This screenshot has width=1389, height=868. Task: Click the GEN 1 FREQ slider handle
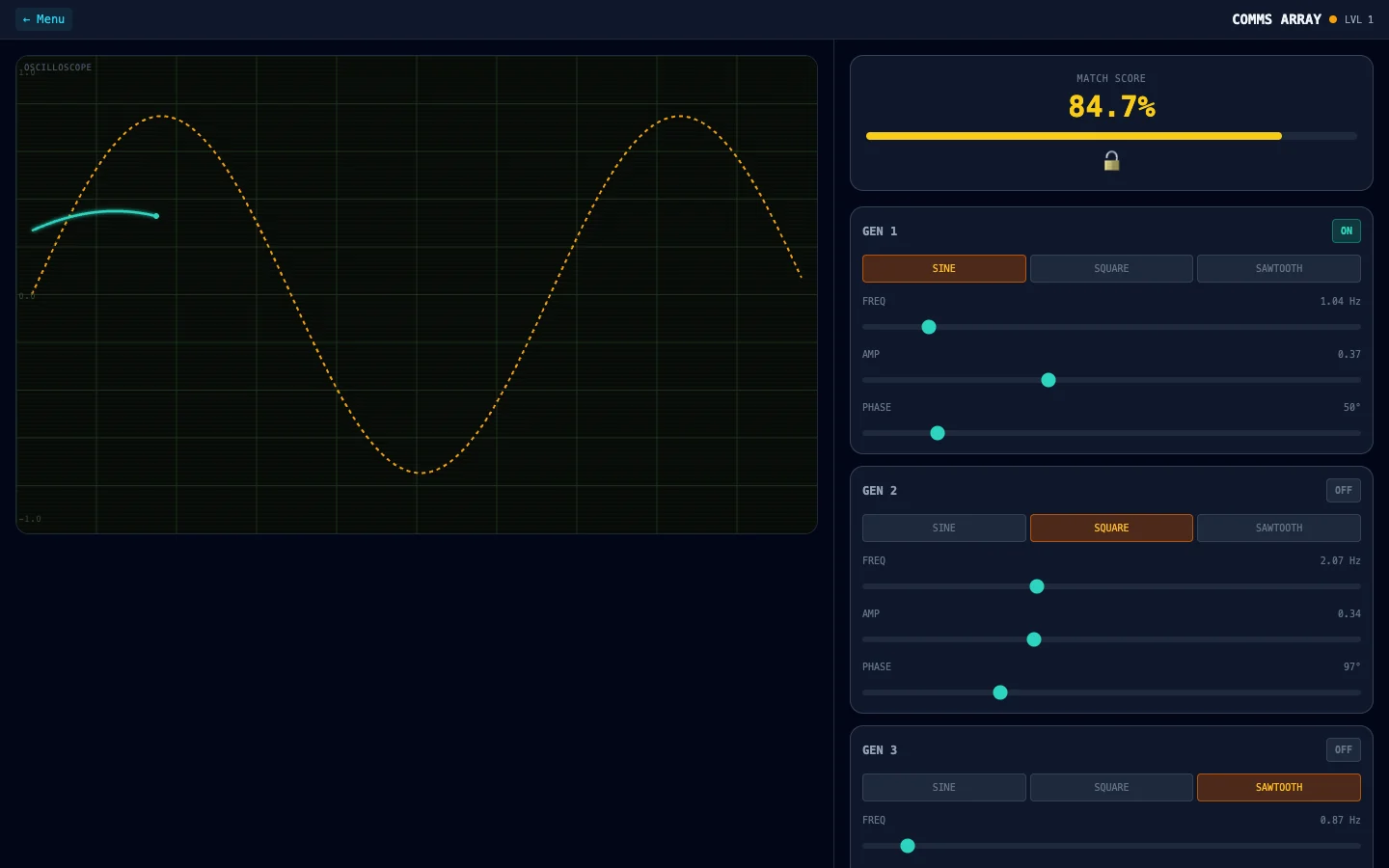tap(929, 327)
